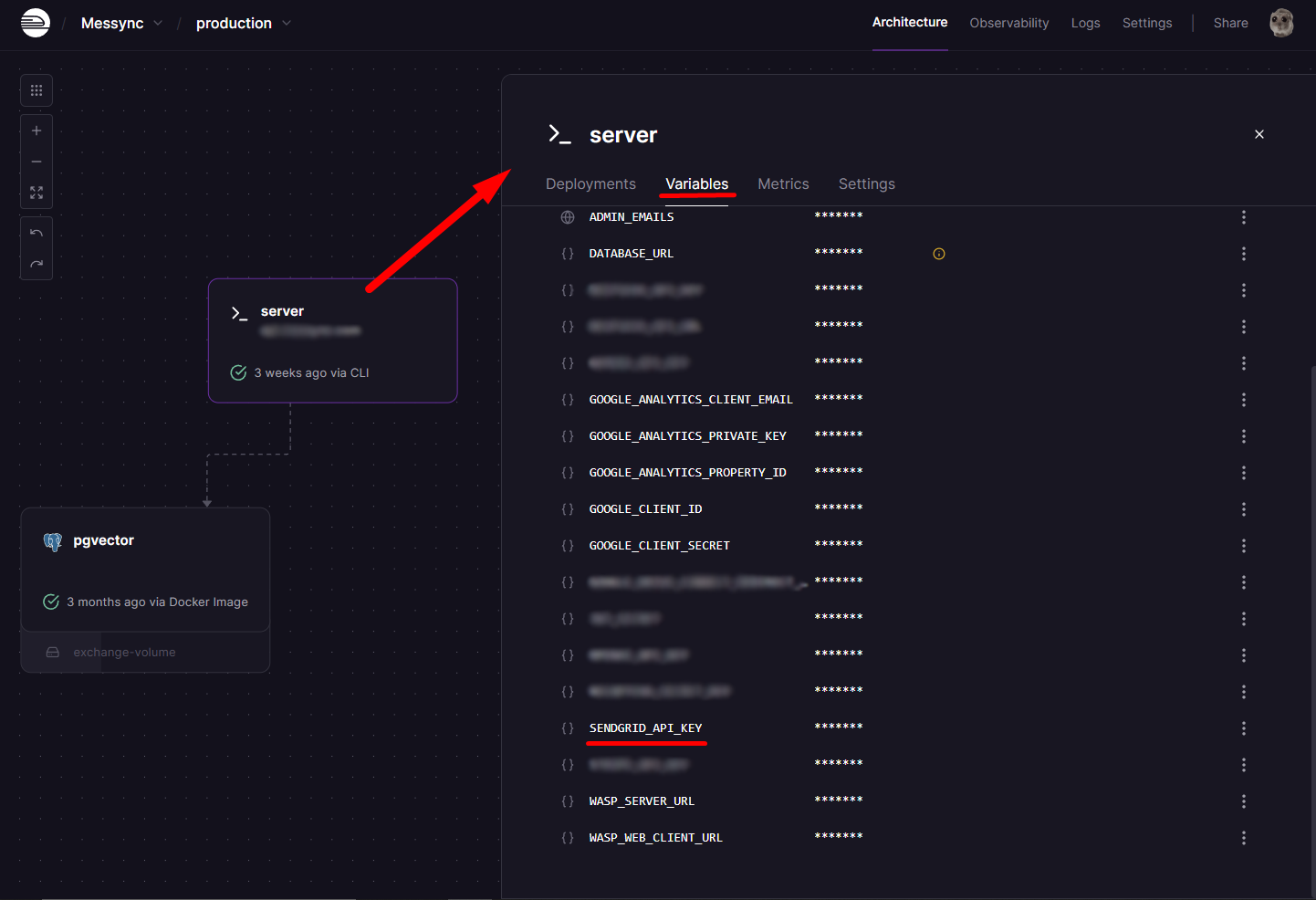Click the SENDGRID_API_KEY variable name
The height and width of the screenshot is (900, 1316).
point(645,728)
